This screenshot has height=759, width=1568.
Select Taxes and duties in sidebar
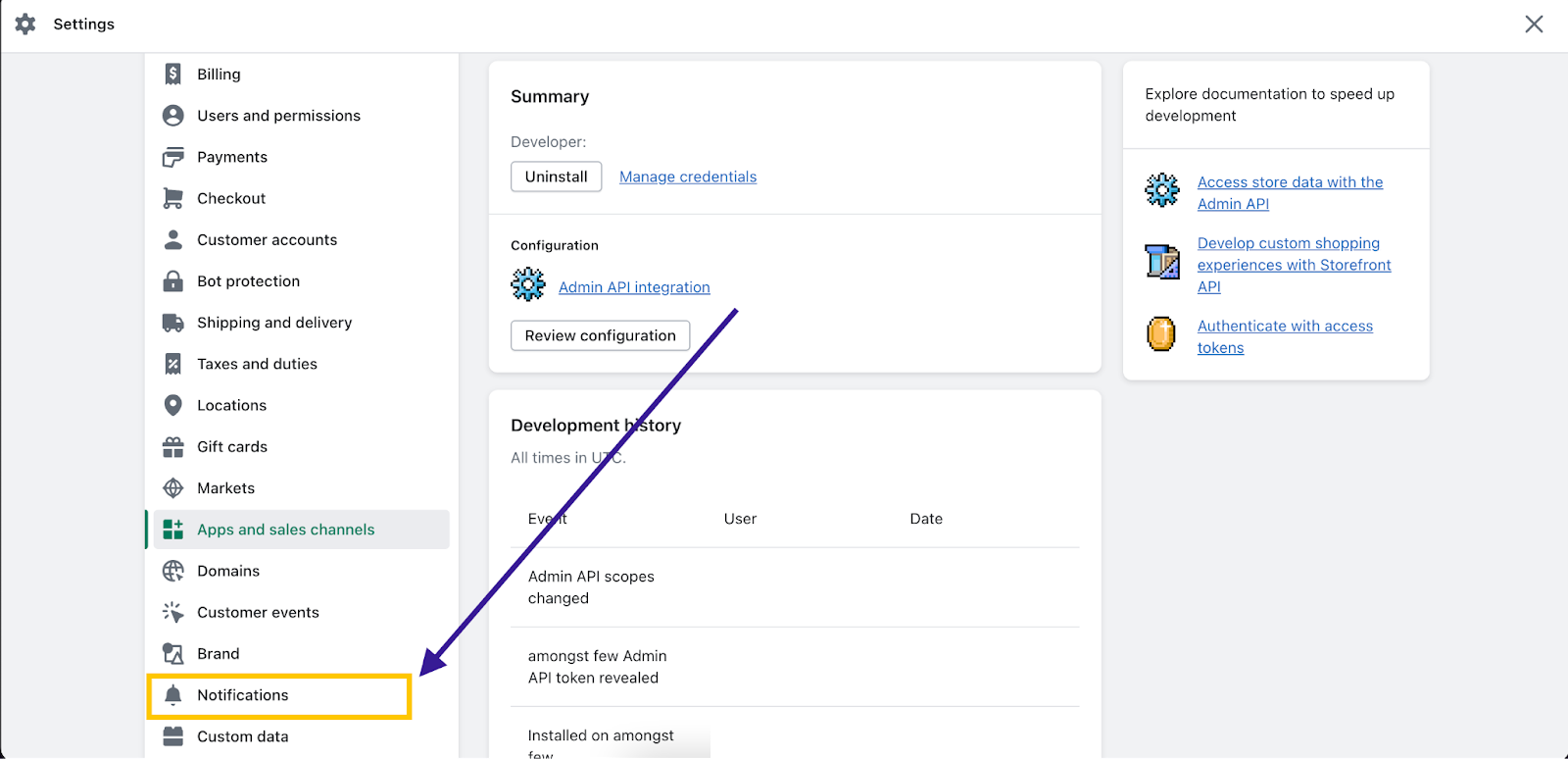coord(257,364)
